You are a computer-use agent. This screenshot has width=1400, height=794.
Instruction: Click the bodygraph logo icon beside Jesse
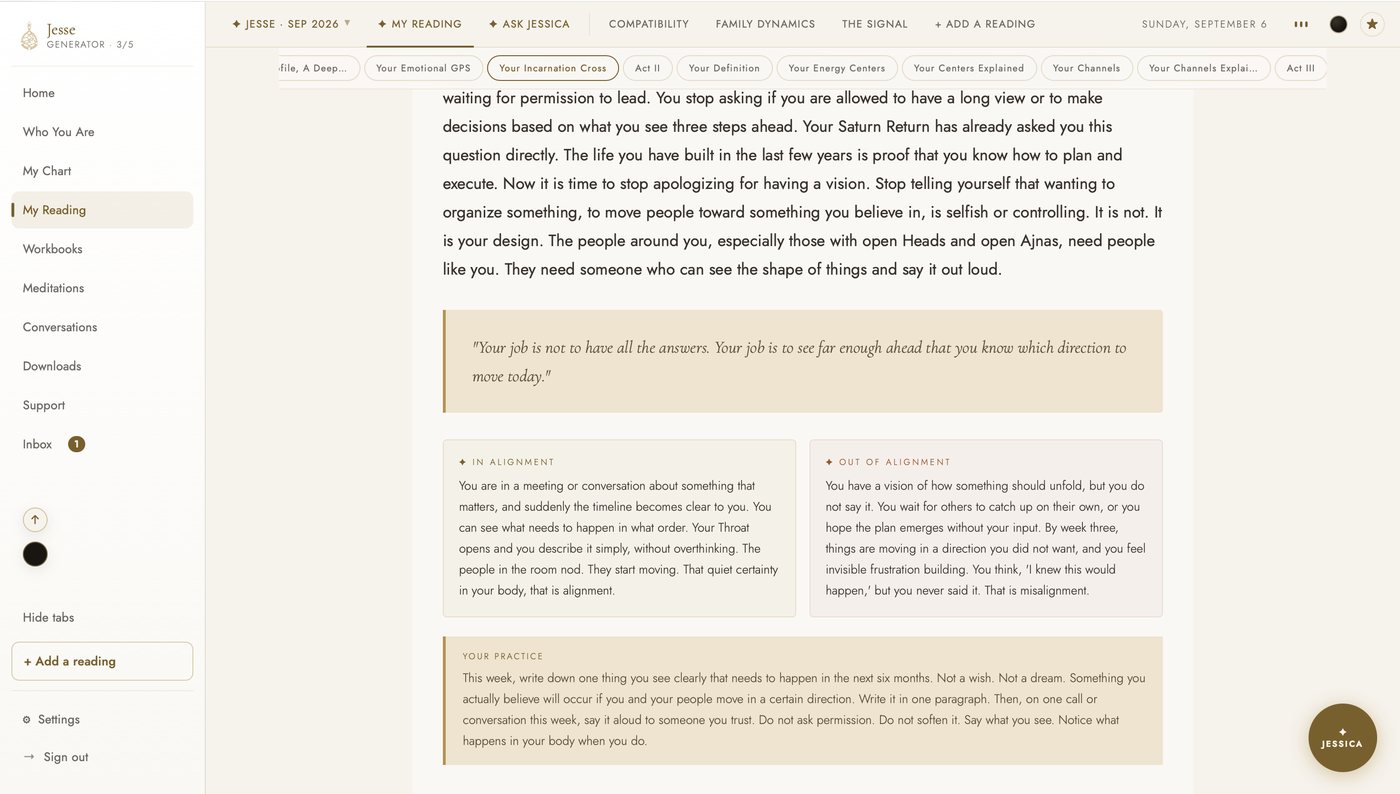[29, 37]
